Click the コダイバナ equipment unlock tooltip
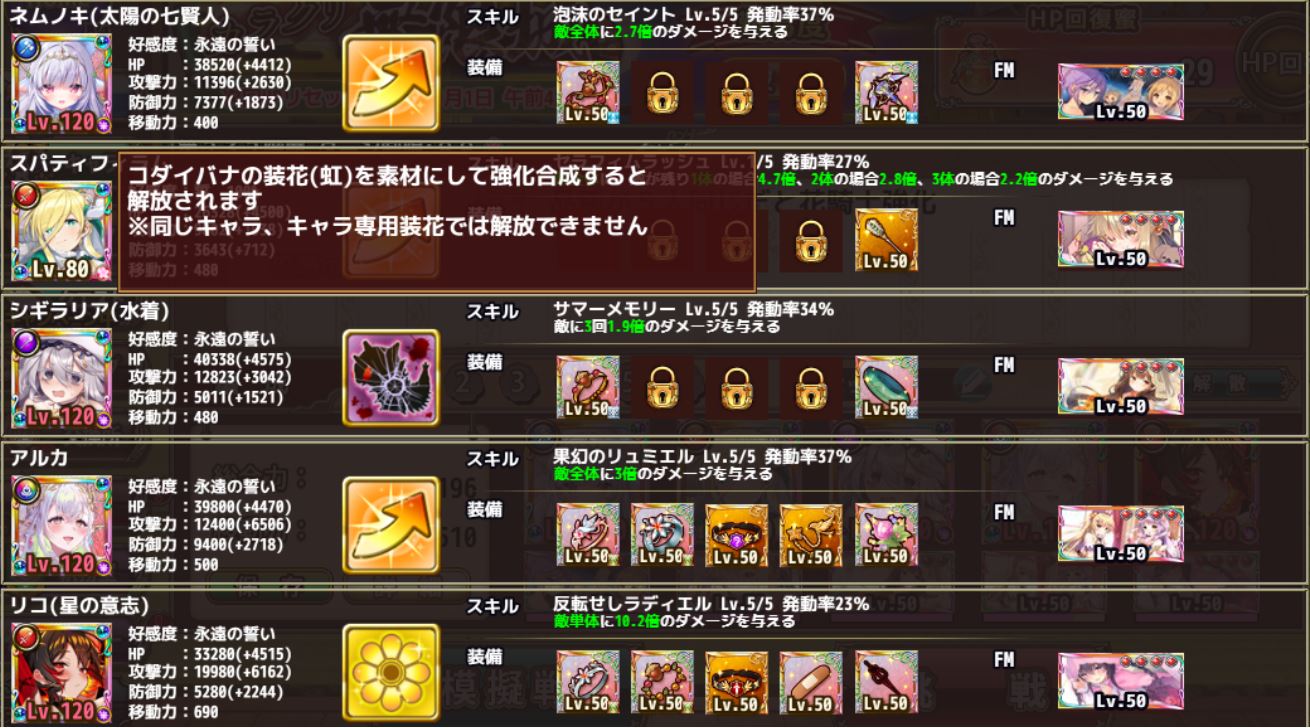 click(436, 221)
